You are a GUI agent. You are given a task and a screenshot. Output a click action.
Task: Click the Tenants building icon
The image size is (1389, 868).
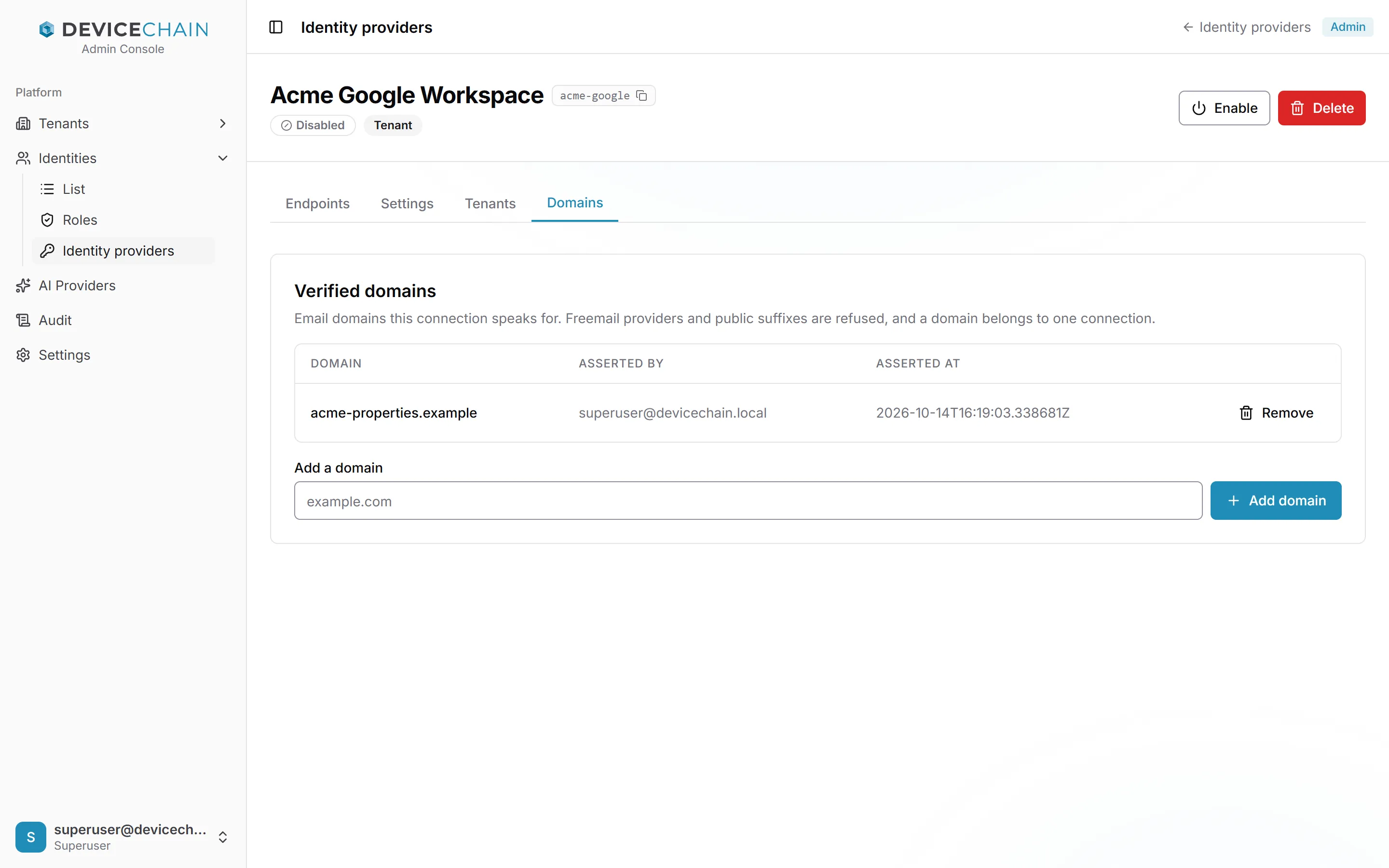coord(23,123)
